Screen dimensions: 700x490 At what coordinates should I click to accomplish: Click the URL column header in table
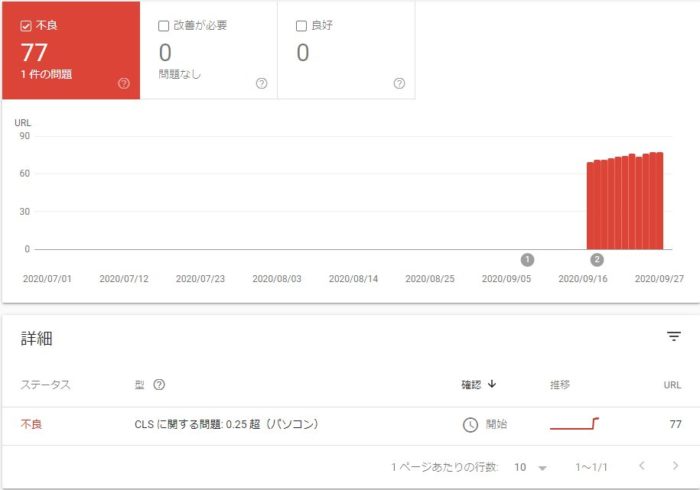[x=672, y=385]
